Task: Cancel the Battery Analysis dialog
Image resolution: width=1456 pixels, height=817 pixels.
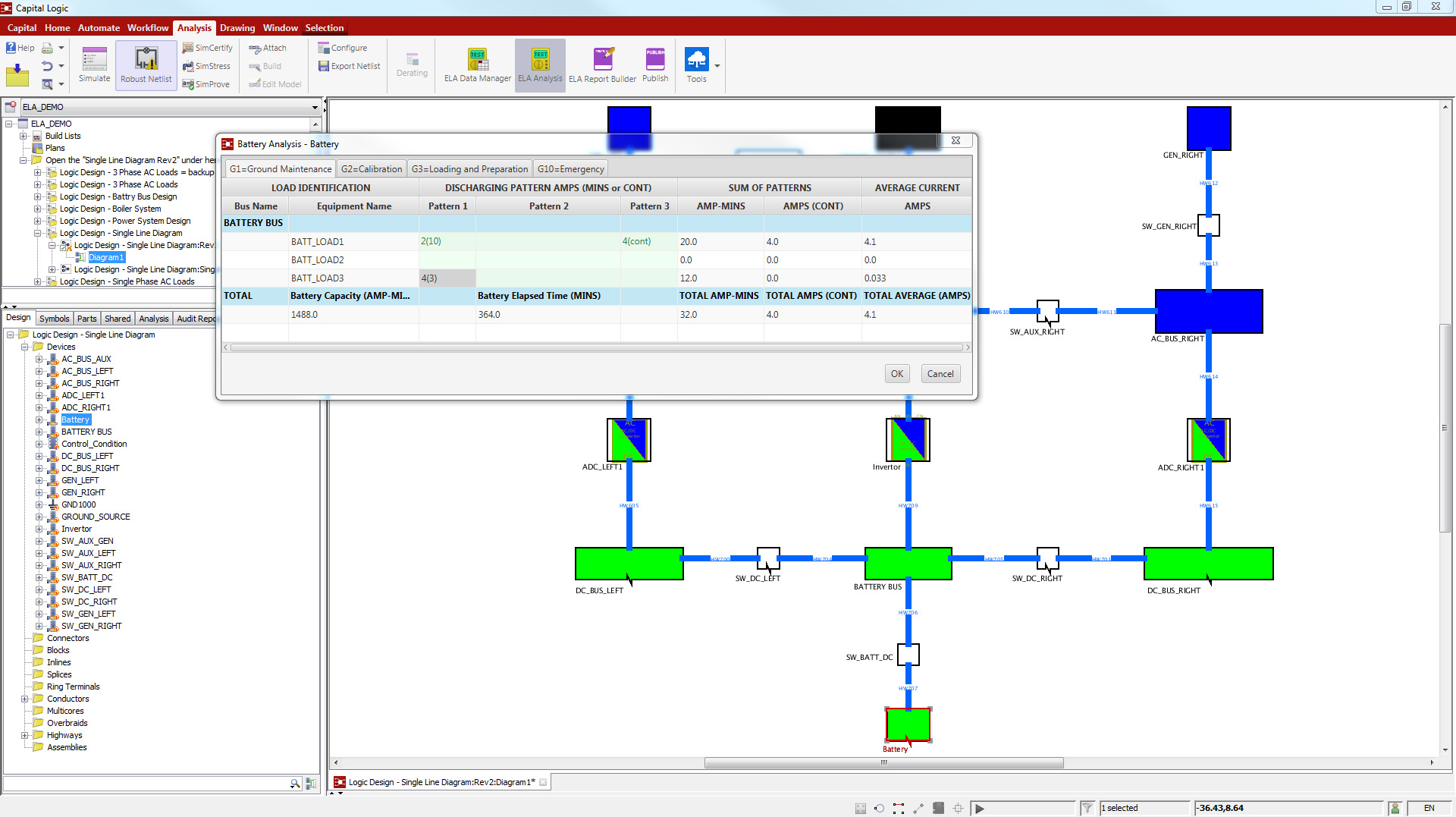Action: pos(940,374)
